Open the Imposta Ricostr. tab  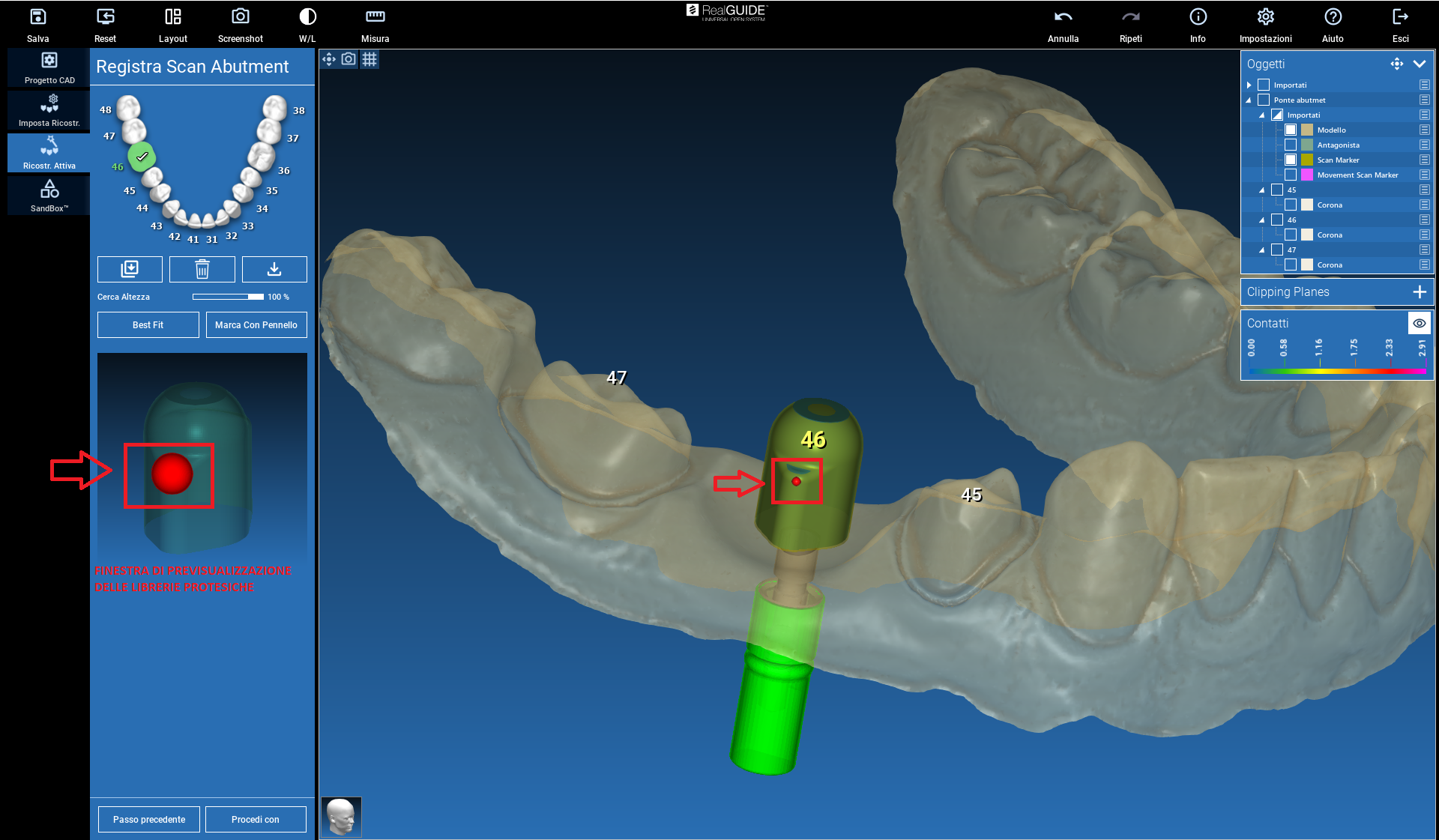pyautogui.click(x=49, y=110)
